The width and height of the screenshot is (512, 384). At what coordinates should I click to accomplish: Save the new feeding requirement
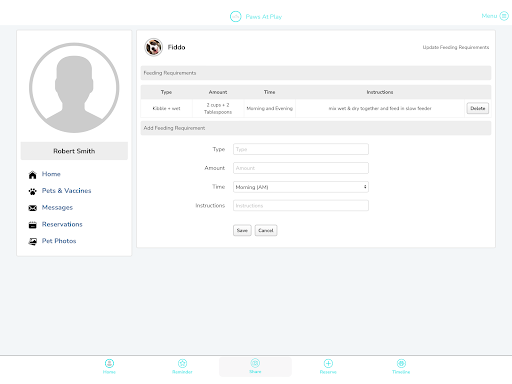click(242, 230)
